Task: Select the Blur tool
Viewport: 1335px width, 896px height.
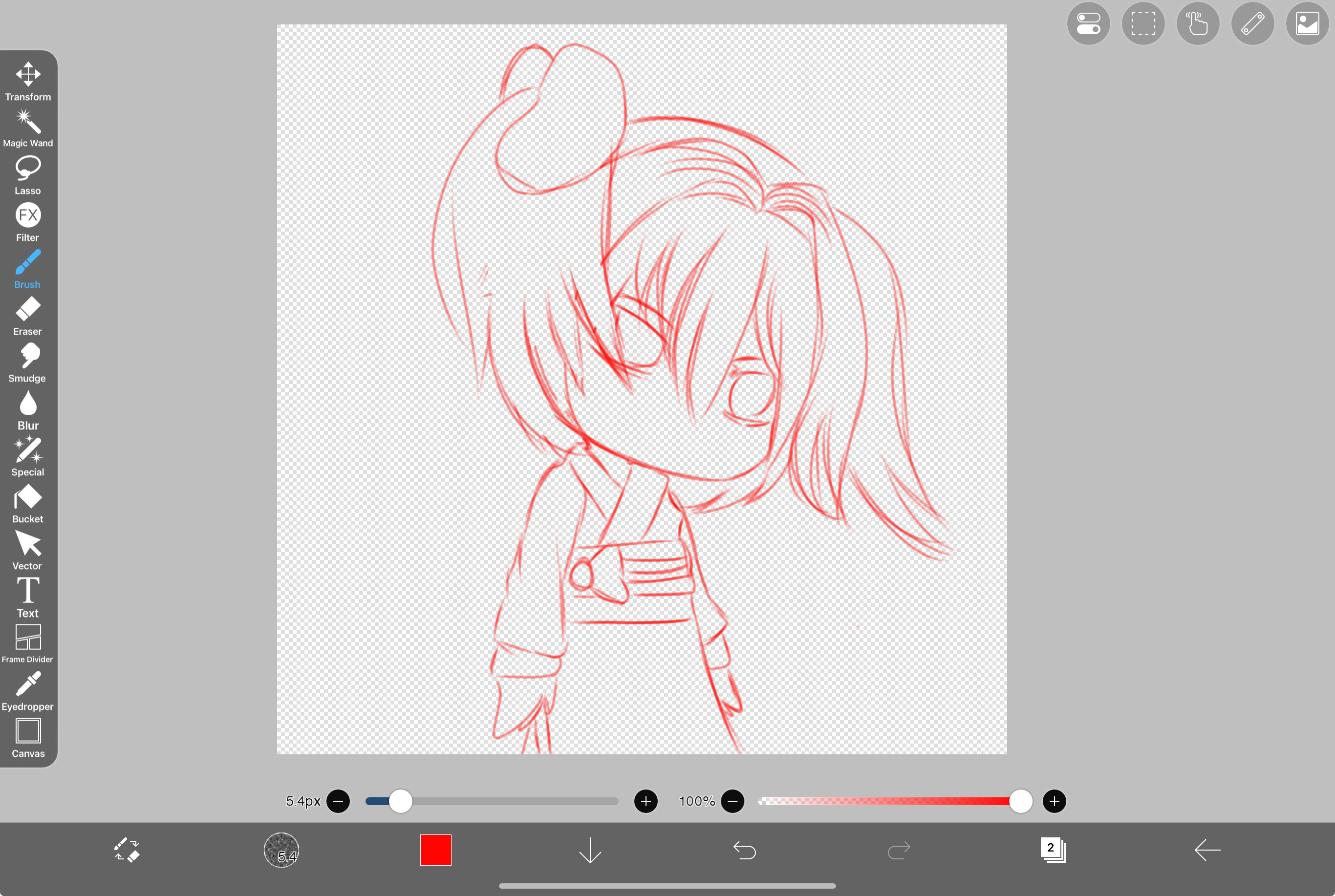Action: (27, 410)
